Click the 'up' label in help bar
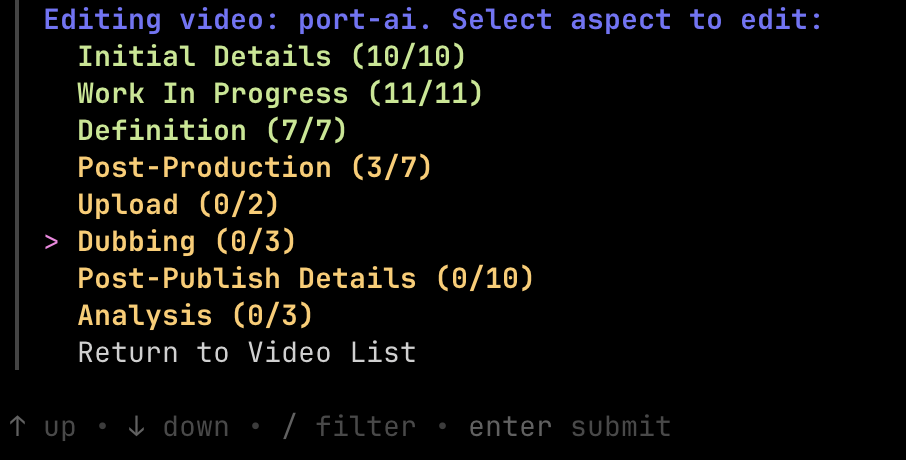 [60, 427]
